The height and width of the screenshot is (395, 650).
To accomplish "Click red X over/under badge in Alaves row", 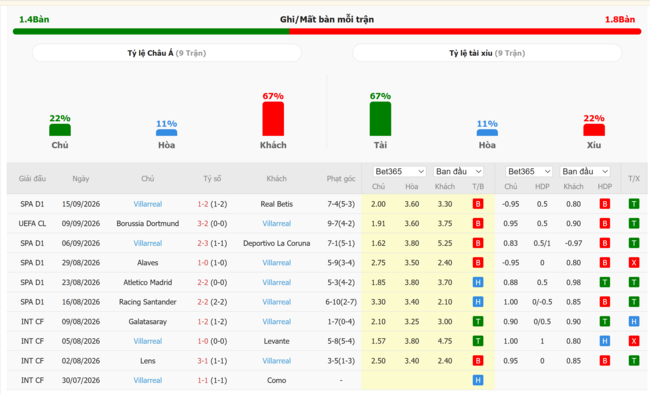I will tap(634, 263).
